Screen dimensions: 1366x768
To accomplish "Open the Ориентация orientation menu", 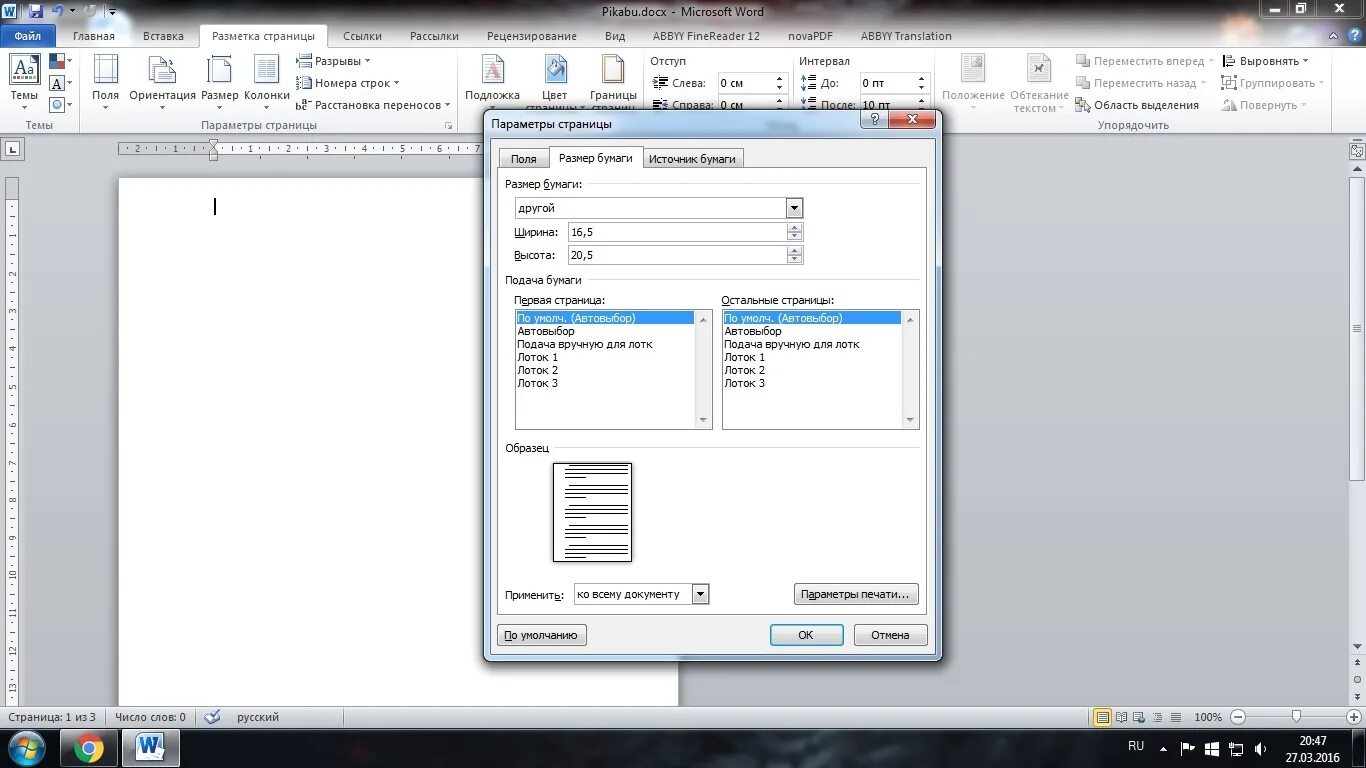I will point(162,83).
